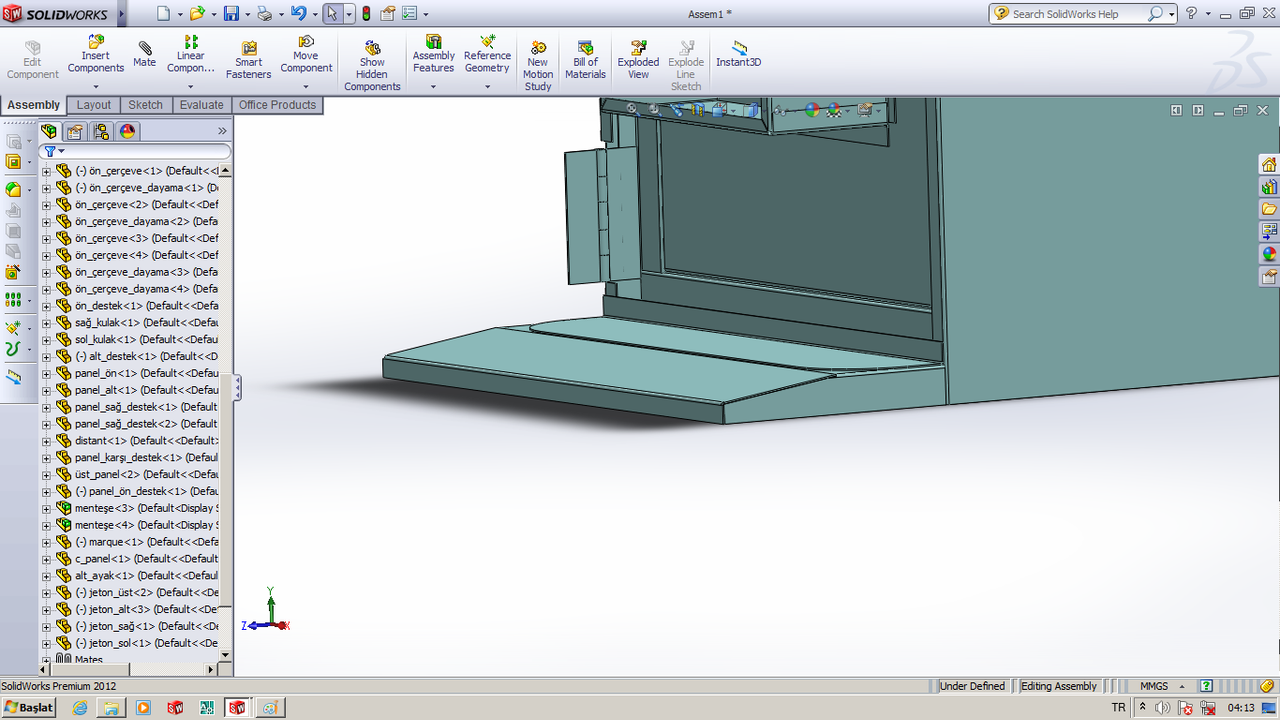This screenshot has height=720, width=1280.
Task: Open the Options icon in the quick toolbar
Action: tap(409, 14)
